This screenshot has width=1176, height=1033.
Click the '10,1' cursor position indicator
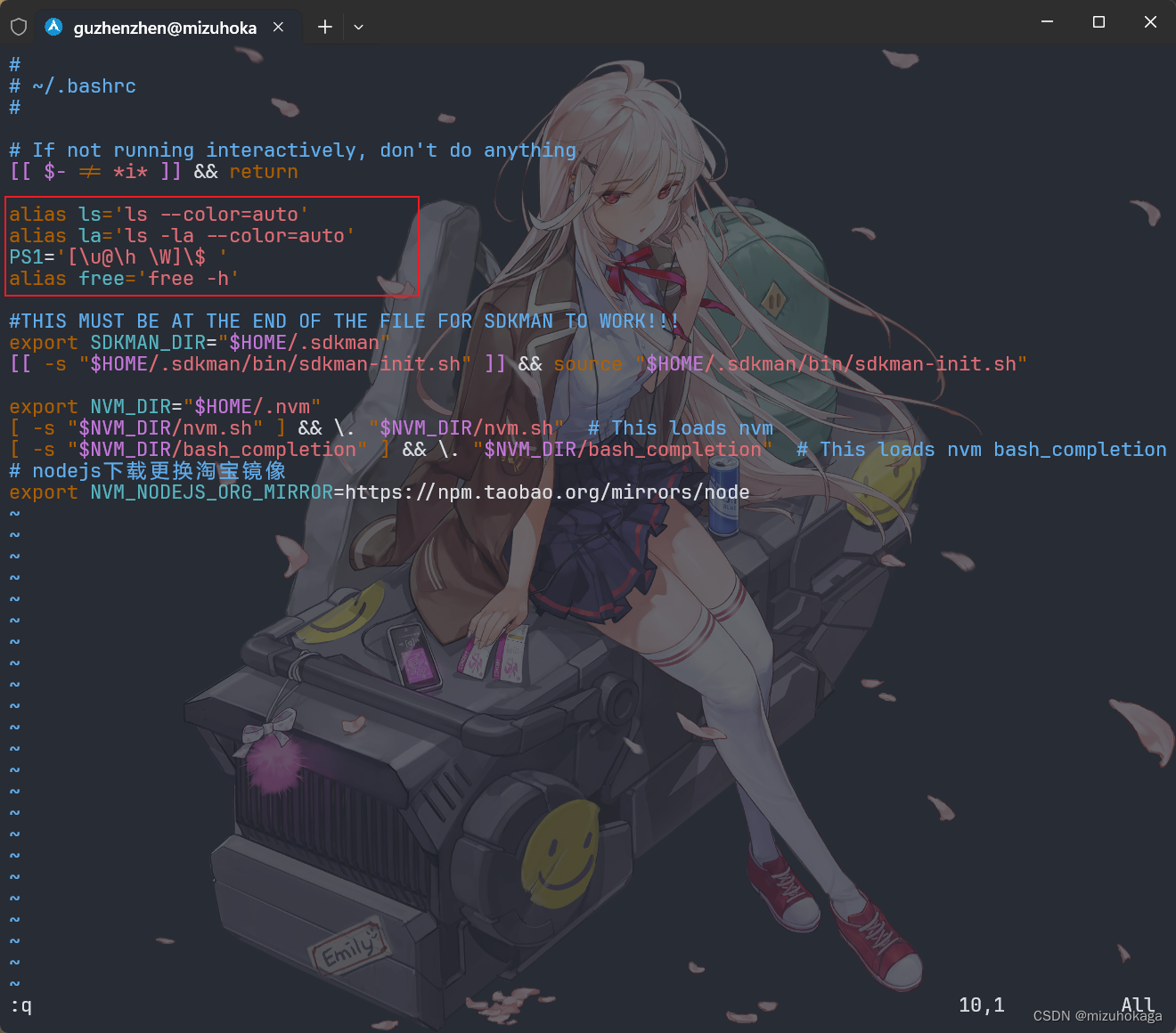pos(982,1005)
